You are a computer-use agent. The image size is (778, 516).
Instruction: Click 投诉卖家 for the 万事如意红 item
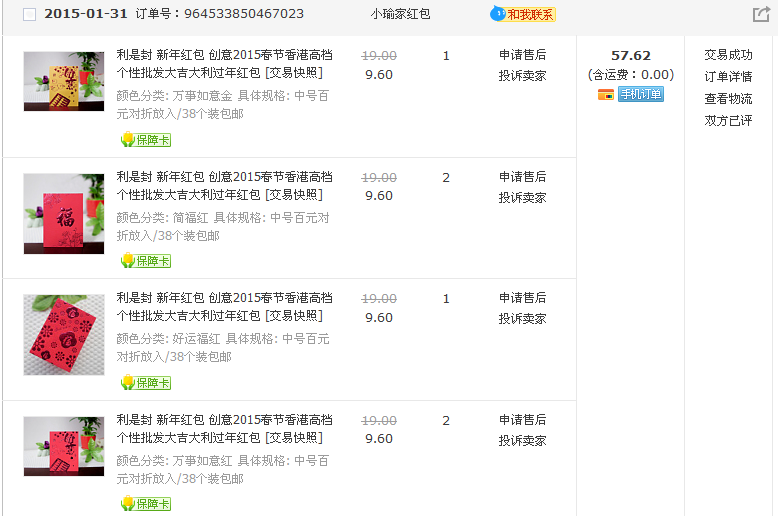(x=522, y=441)
